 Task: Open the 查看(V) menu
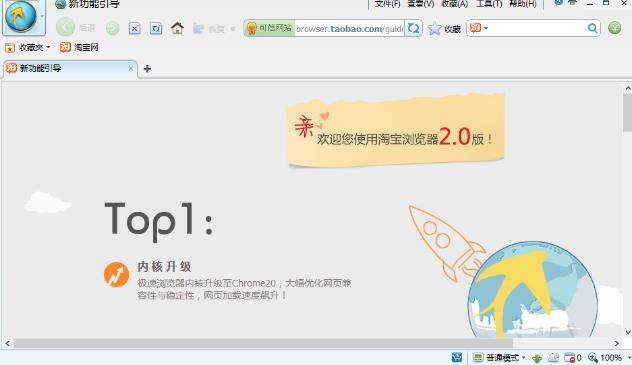pyautogui.click(x=421, y=4)
